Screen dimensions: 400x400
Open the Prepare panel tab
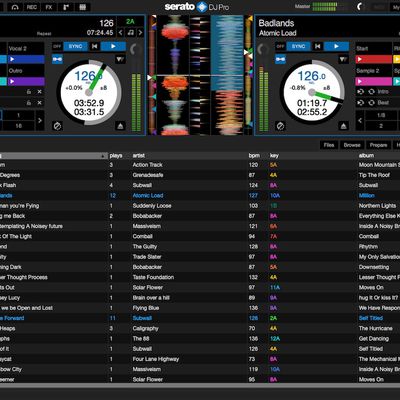(x=378, y=145)
